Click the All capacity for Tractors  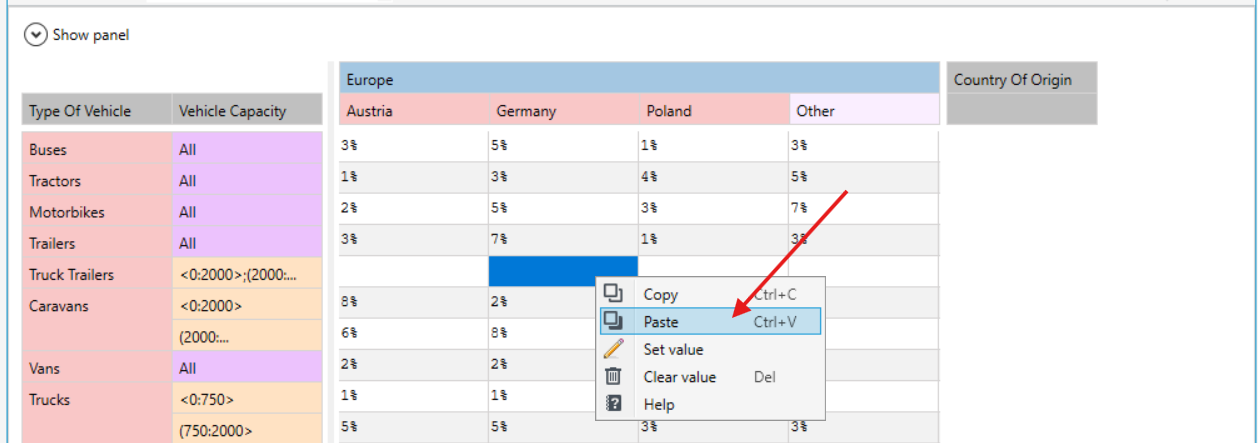pos(247,181)
